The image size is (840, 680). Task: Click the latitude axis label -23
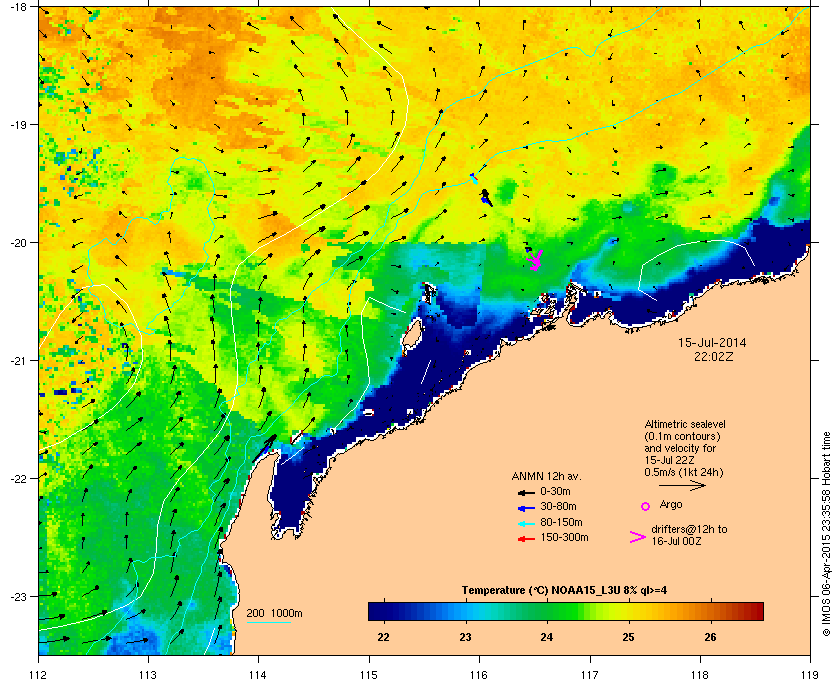[18, 596]
